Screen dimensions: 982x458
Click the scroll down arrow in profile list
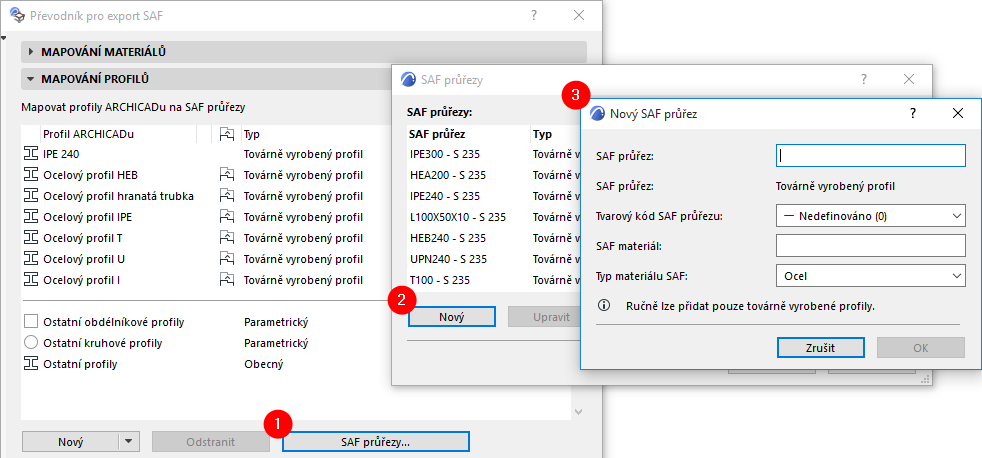coord(578,412)
